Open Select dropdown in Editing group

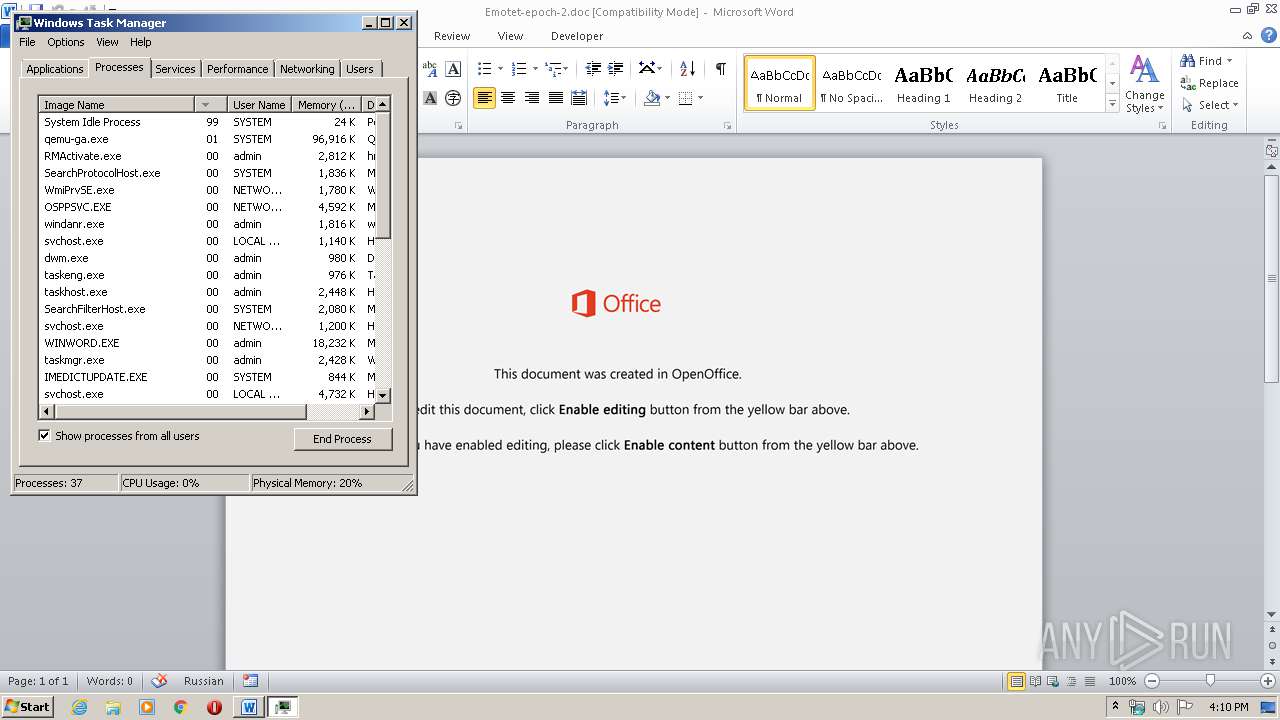point(1235,105)
